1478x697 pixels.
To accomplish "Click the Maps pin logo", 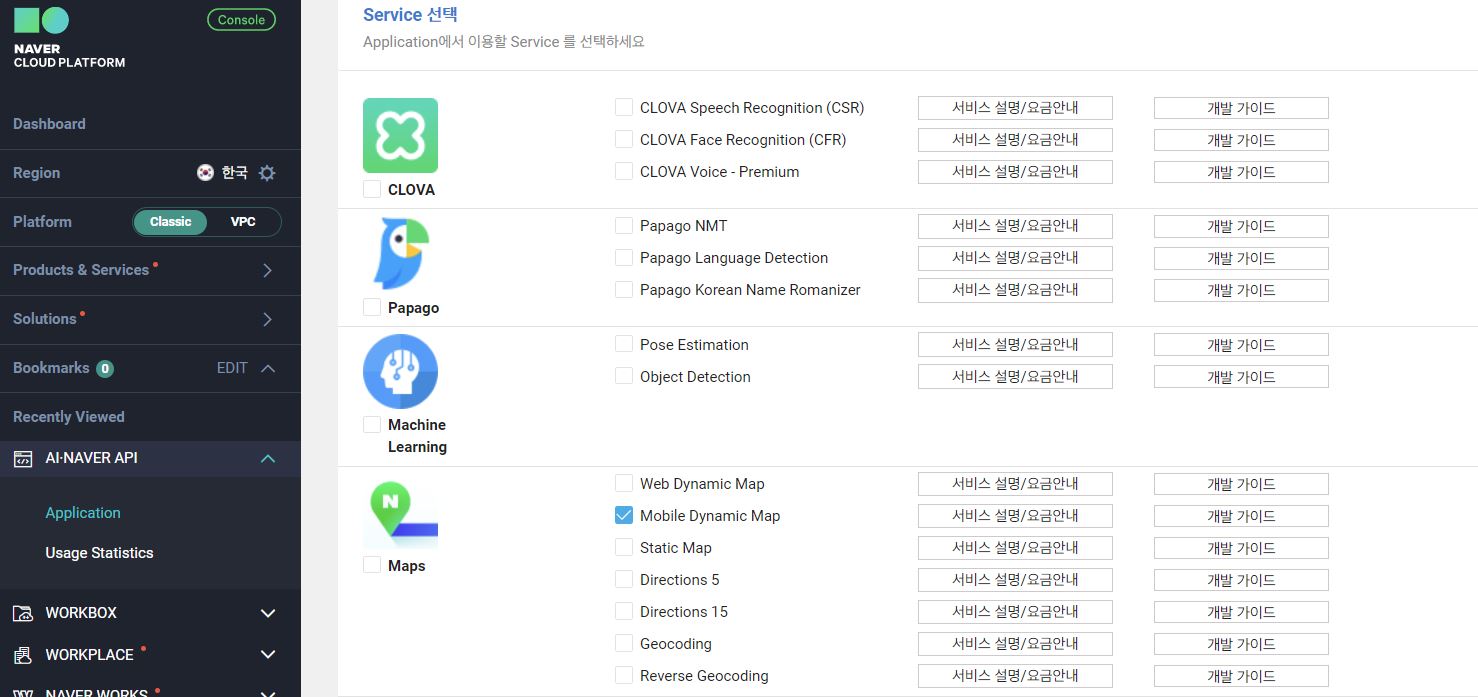I will point(400,514).
